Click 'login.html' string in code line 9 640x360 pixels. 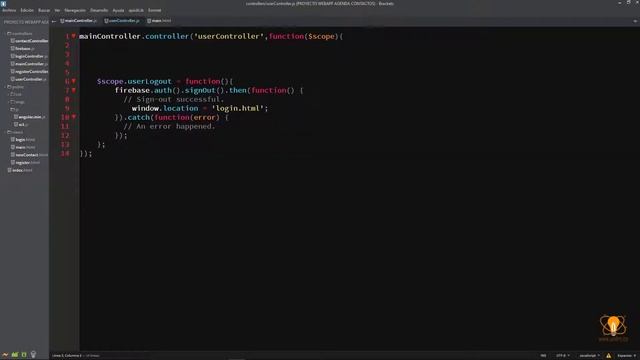(238, 108)
